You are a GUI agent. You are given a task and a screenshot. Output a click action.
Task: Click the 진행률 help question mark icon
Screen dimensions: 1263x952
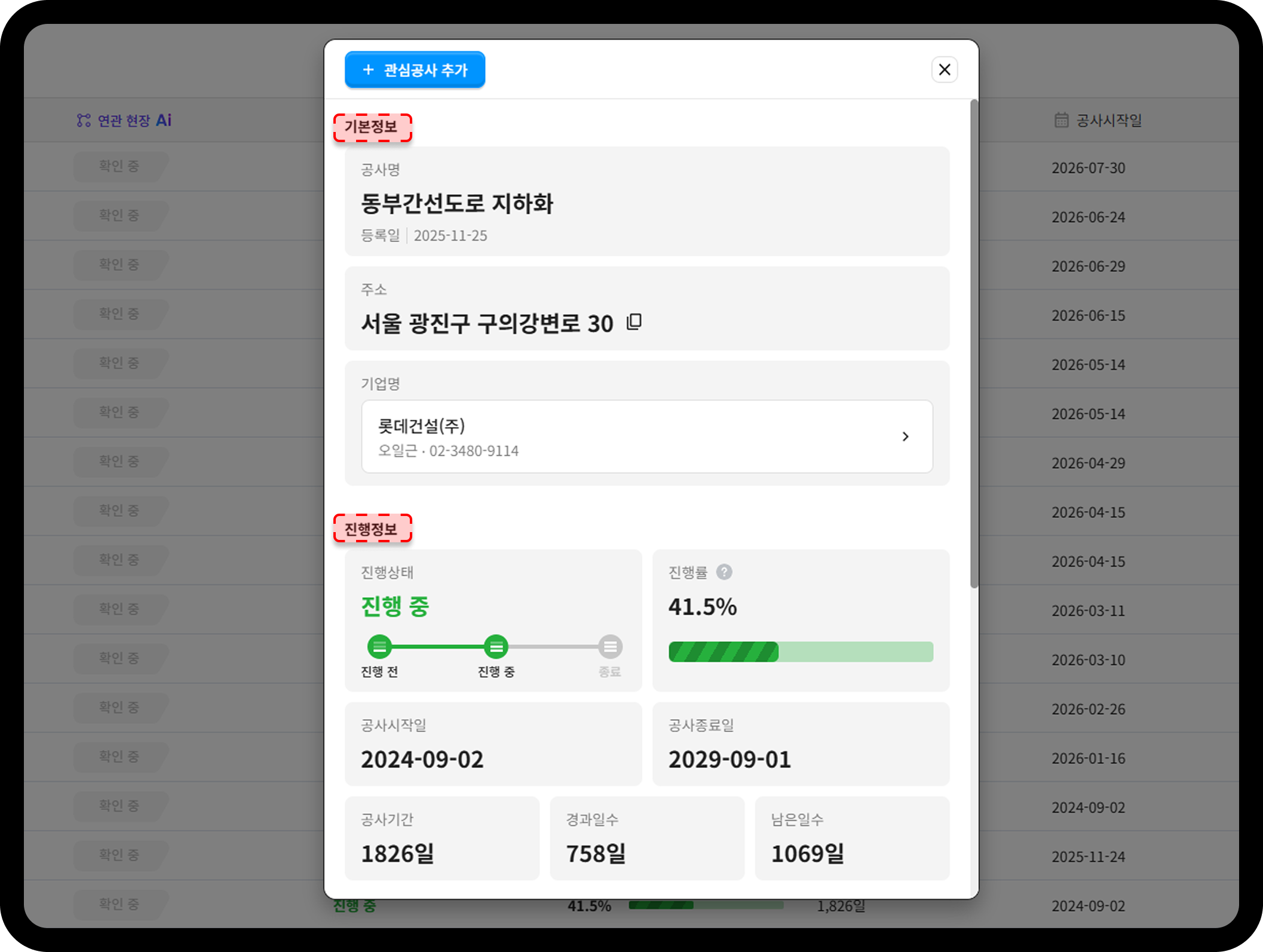[x=724, y=572]
